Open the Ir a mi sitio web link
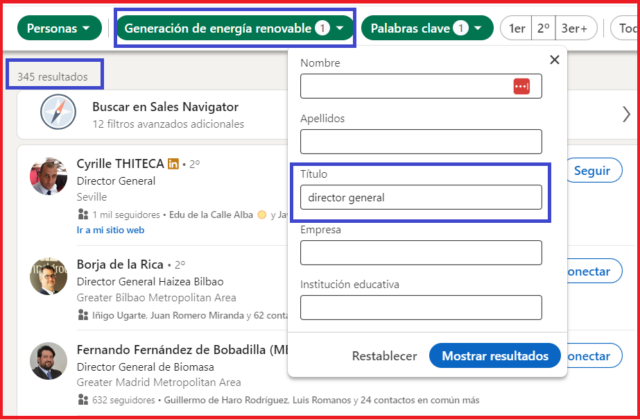The width and height of the screenshot is (640, 420). click(x=110, y=230)
